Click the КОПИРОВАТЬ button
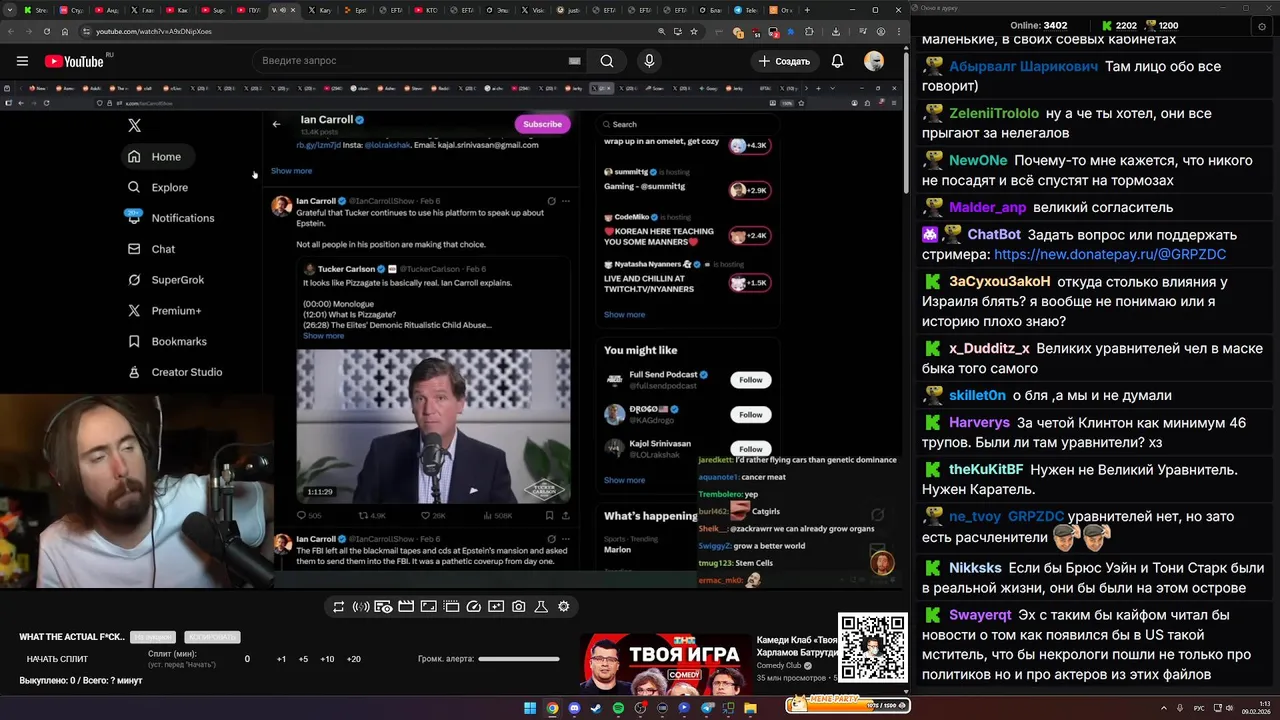This screenshot has height=720, width=1280. point(212,637)
